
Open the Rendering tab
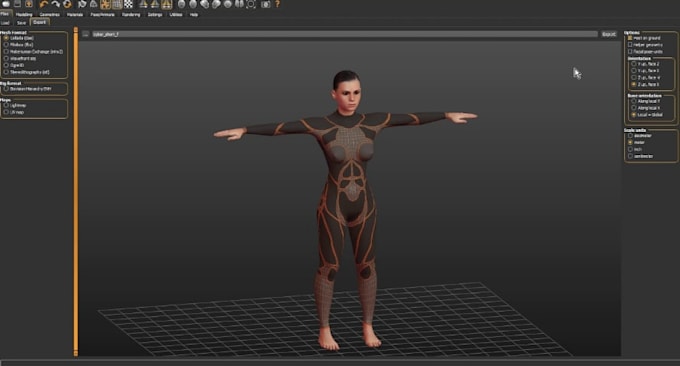(131, 14)
